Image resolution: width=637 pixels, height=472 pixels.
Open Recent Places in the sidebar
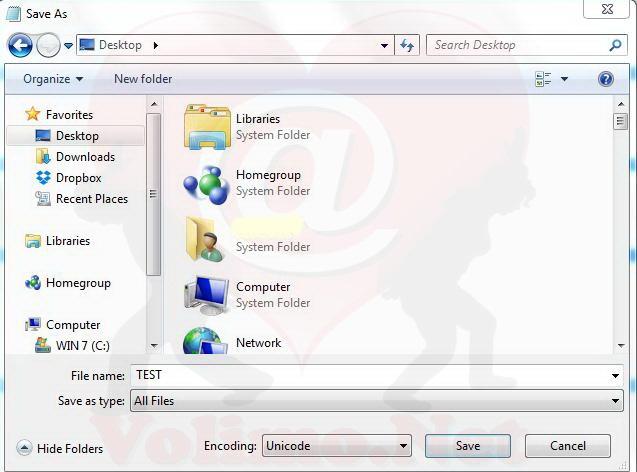(91, 199)
